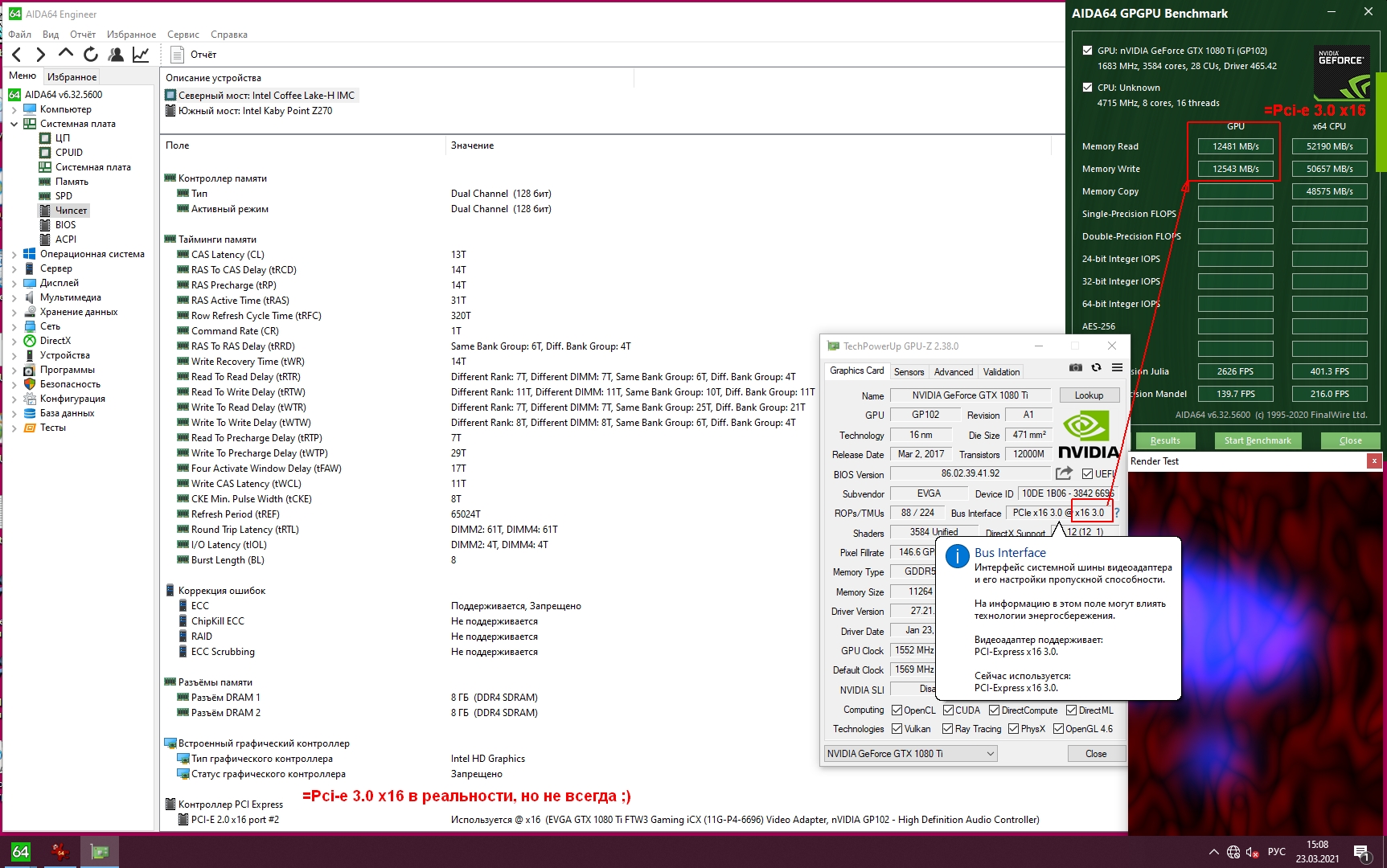Image resolution: width=1387 pixels, height=868 pixels.
Task: Click the AIDA64 icon on the taskbar
Action: click(x=20, y=852)
